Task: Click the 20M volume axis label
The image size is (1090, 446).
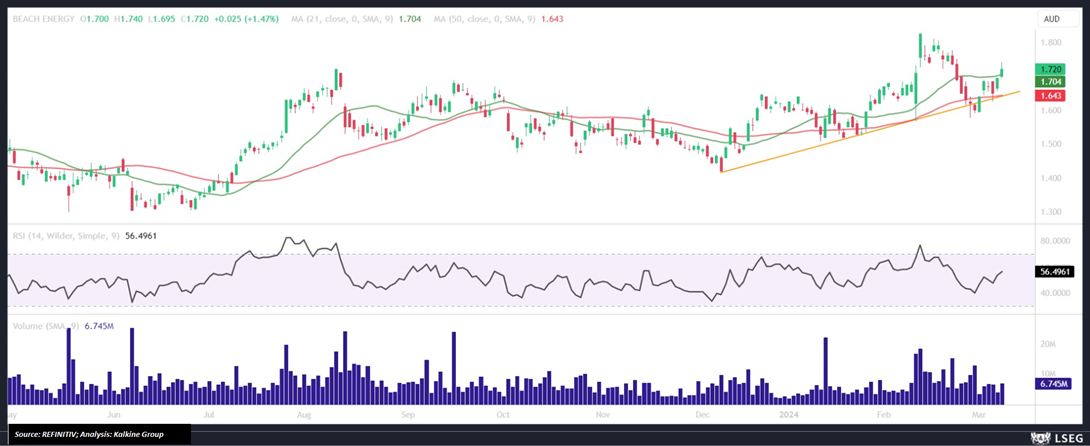Action: pyautogui.click(x=1049, y=344)
